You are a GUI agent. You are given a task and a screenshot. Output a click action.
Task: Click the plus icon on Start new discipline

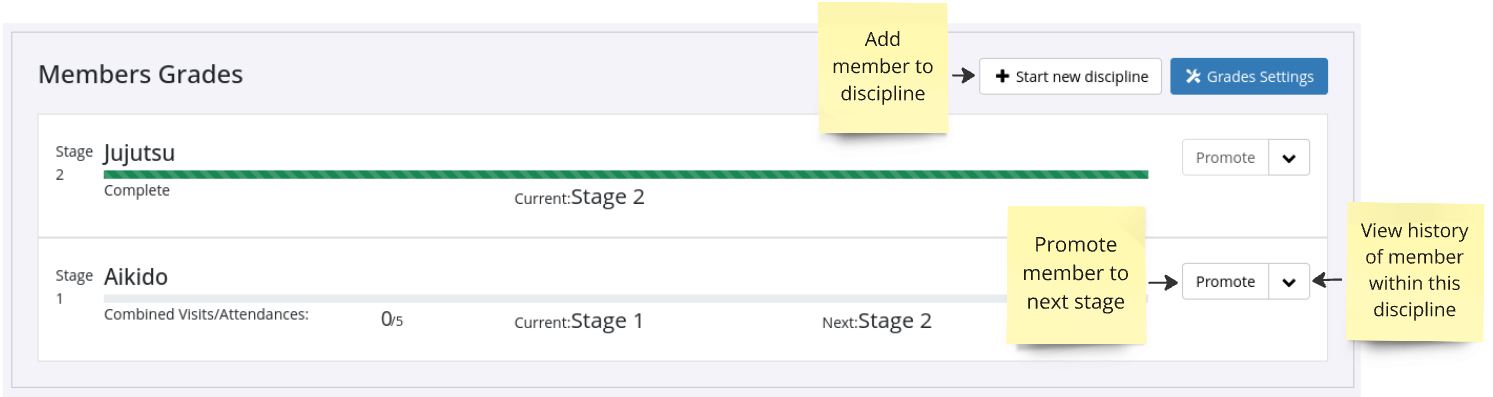point(1002,77)
